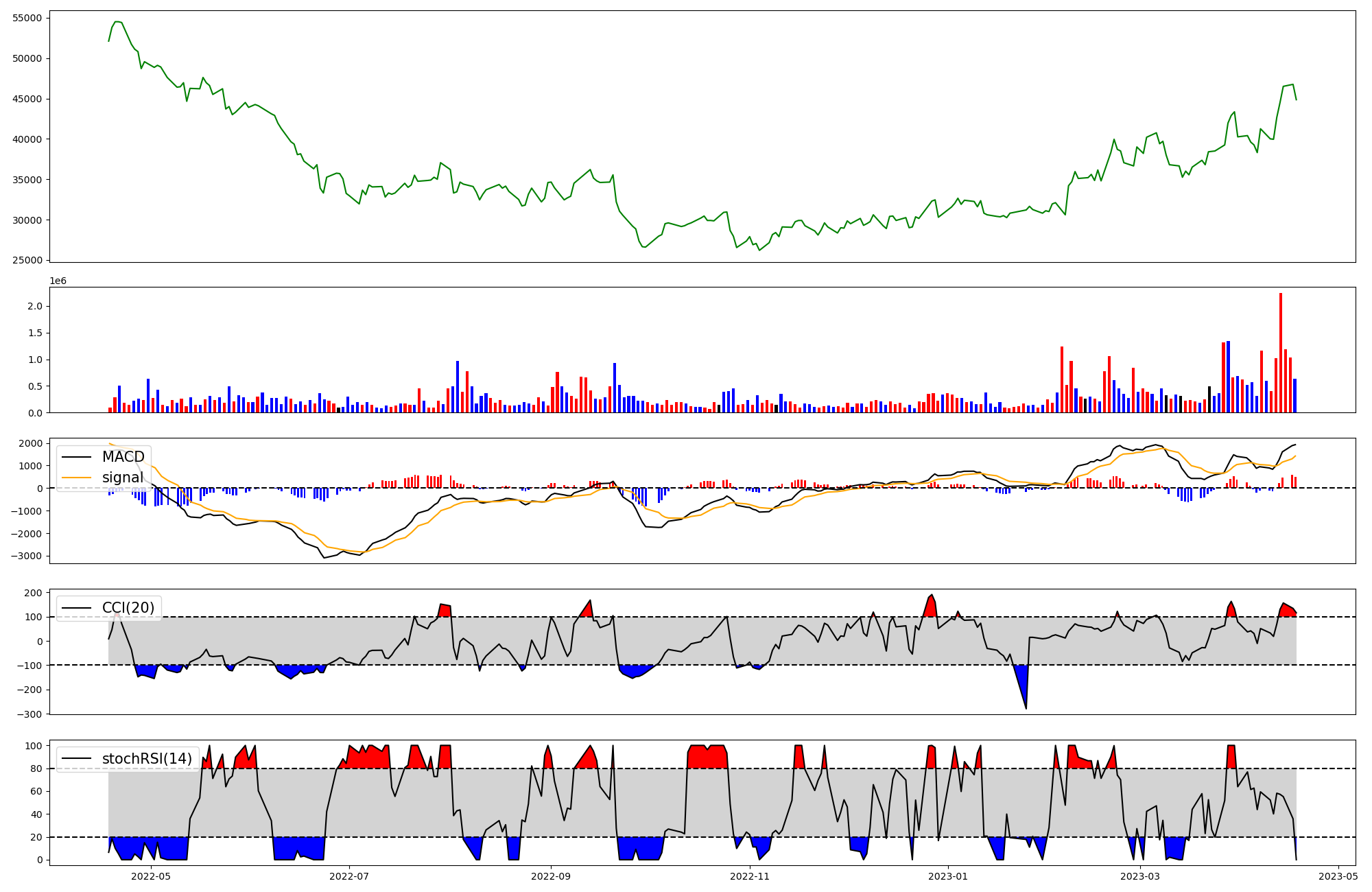The image size is (1372, 892).
Task: Click the 1e6 volume scale label
Action: (x=58, y=281)
